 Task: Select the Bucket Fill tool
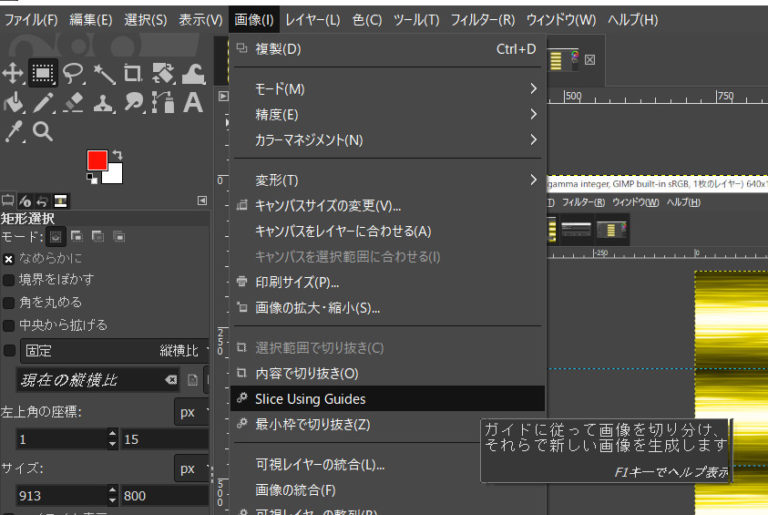pyautogui.click(x=13, y=102)
